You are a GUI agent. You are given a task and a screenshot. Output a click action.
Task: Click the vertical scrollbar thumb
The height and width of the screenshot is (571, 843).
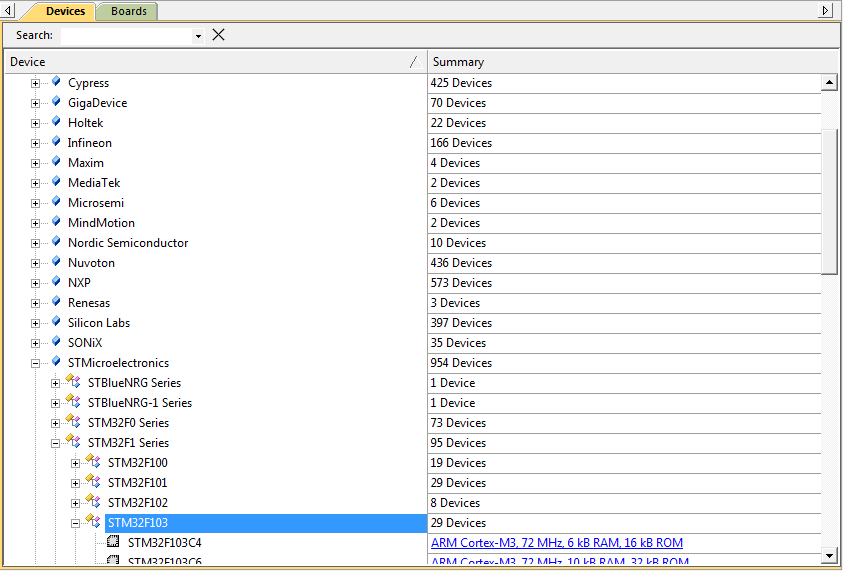[829, 202]
